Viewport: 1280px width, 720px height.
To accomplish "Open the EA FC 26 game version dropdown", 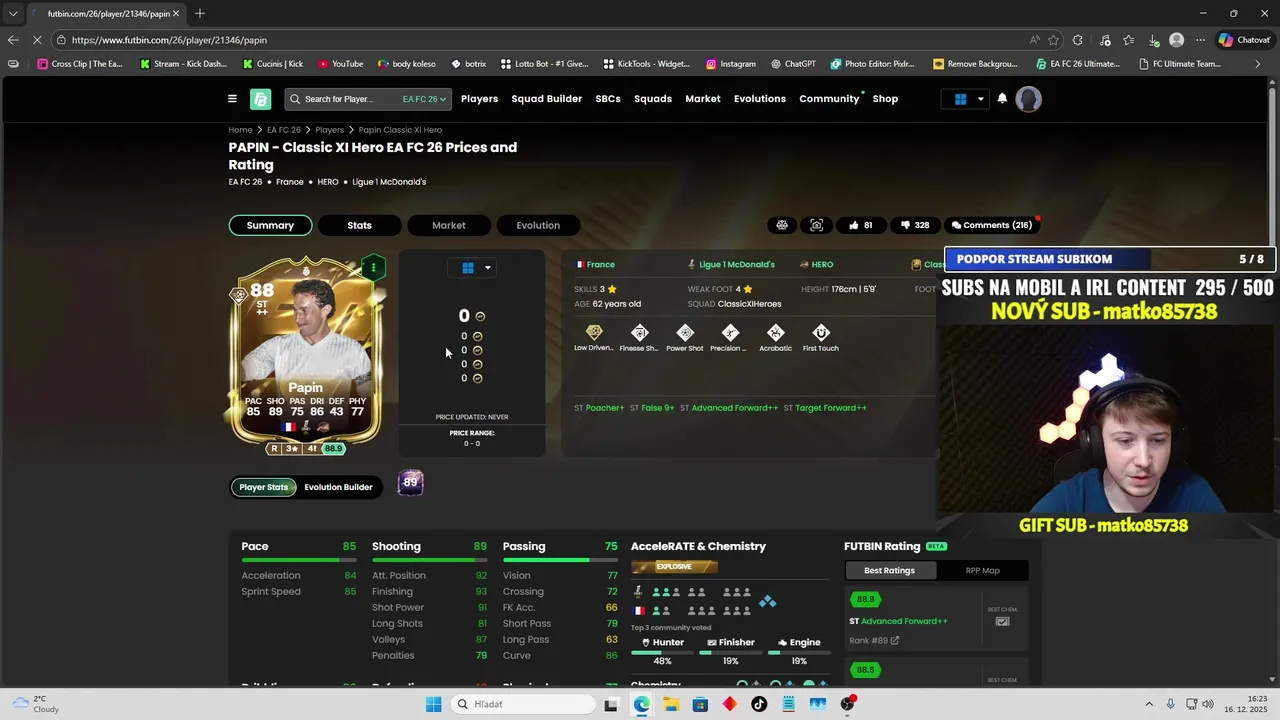I will pos(424,99).
